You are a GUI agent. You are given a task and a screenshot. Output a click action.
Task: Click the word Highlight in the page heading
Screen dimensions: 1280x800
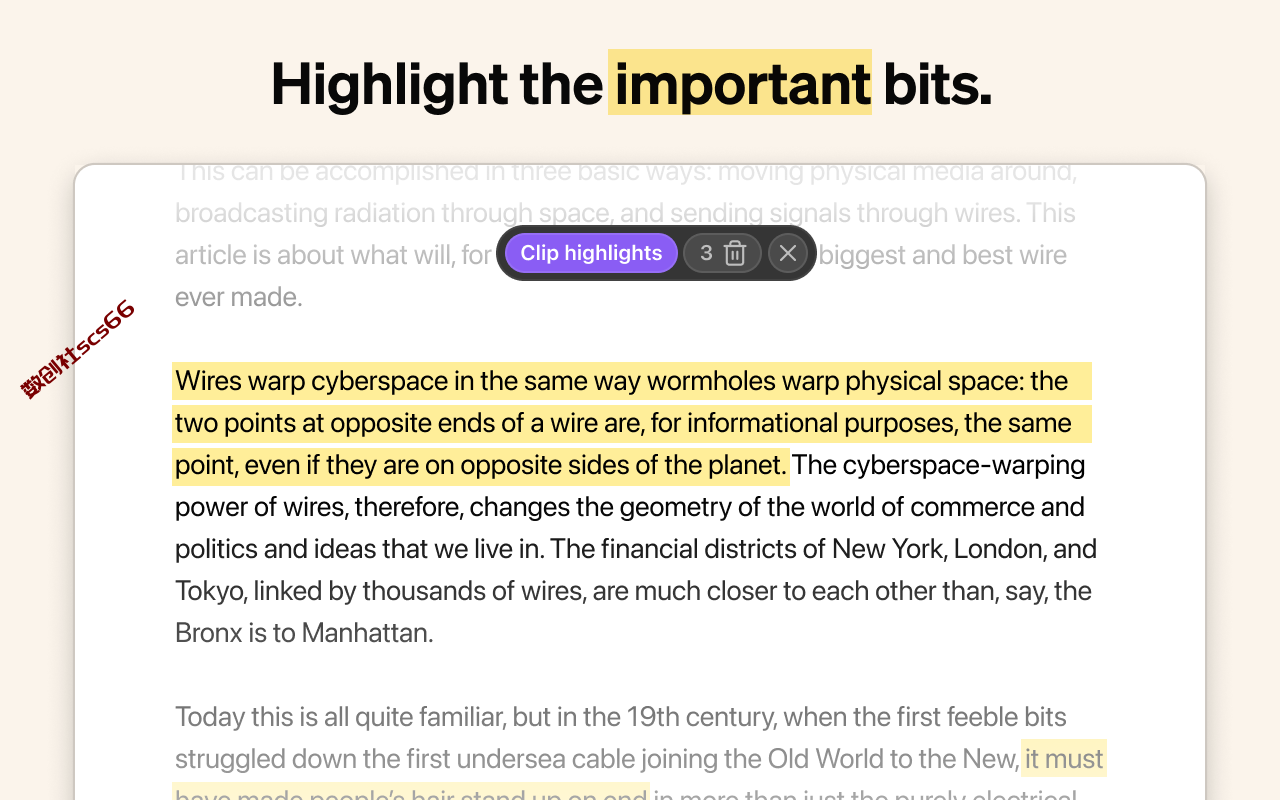(389, 83)
